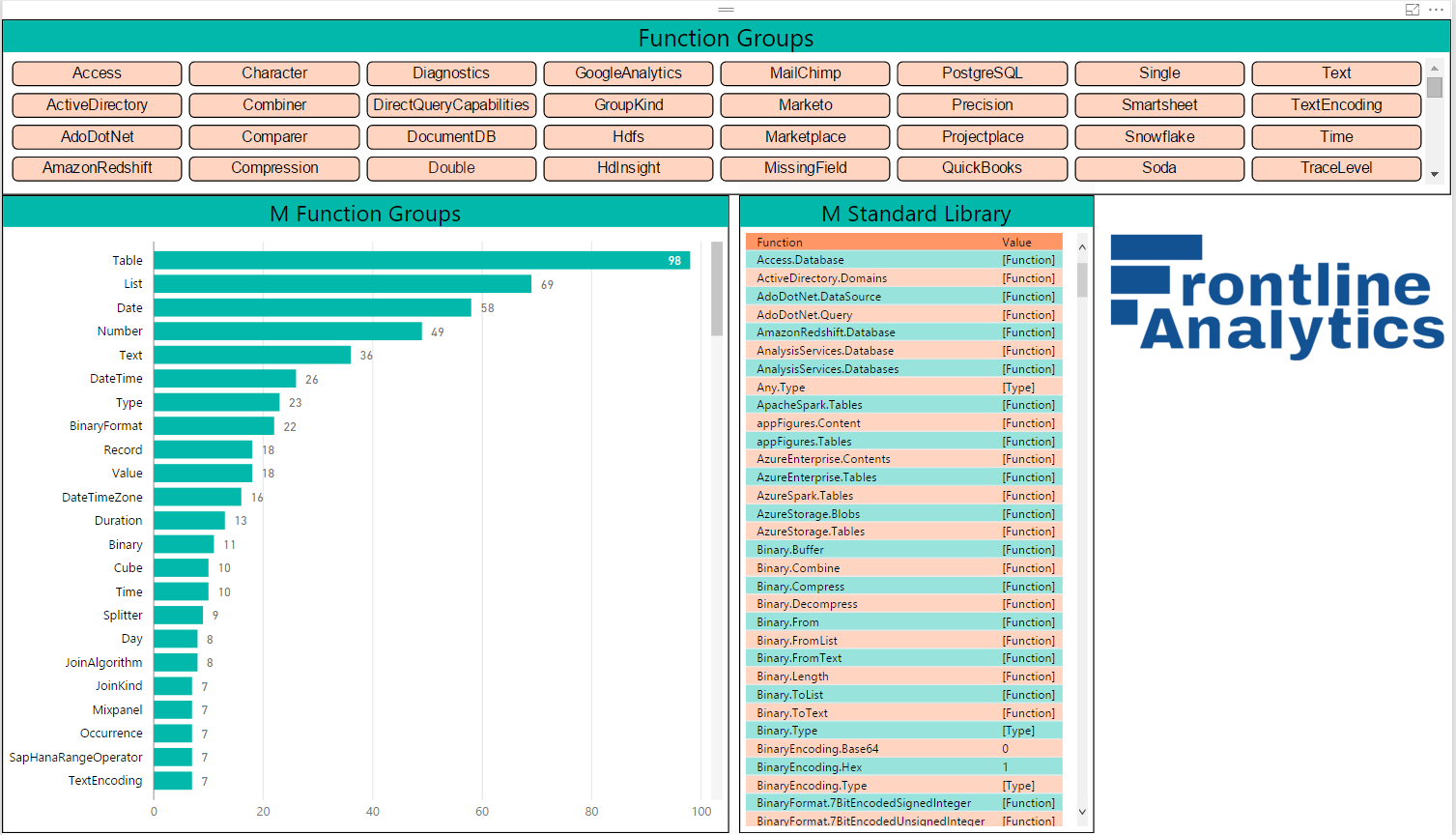
Task: Toggle the Snowflake slicer option
Action: click(x=1158, y=137)
